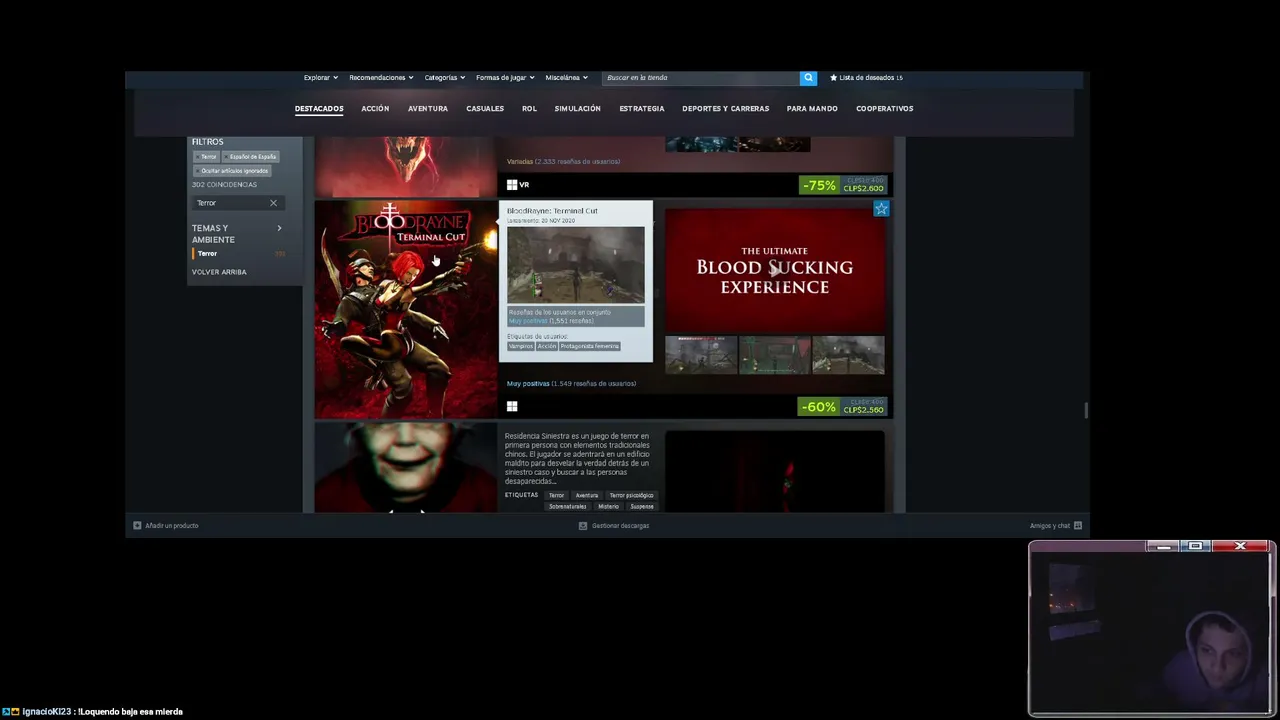Switch to the PARA MANDO tab
1280x720 pixels.
pos(812,108)
